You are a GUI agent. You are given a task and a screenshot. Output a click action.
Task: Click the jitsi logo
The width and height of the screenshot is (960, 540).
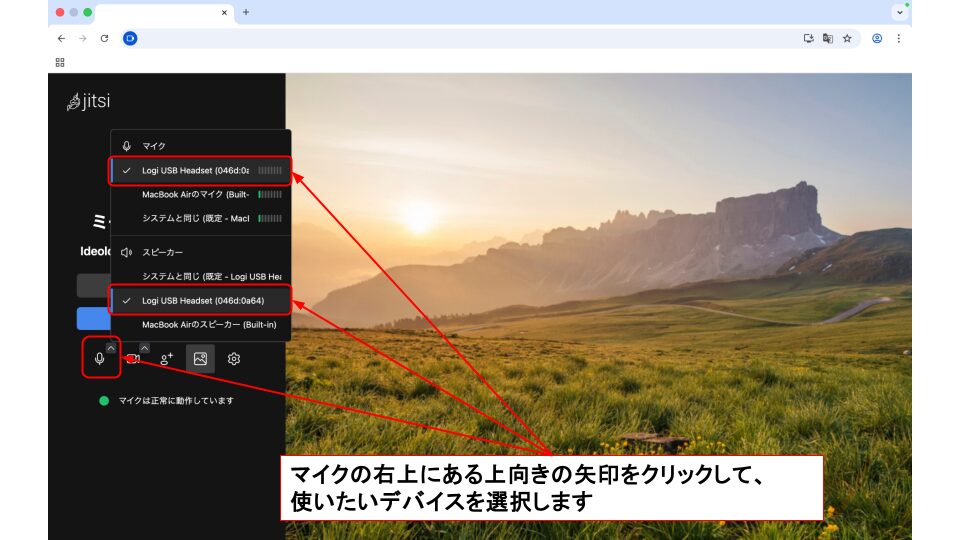click(x=87, y=101)
